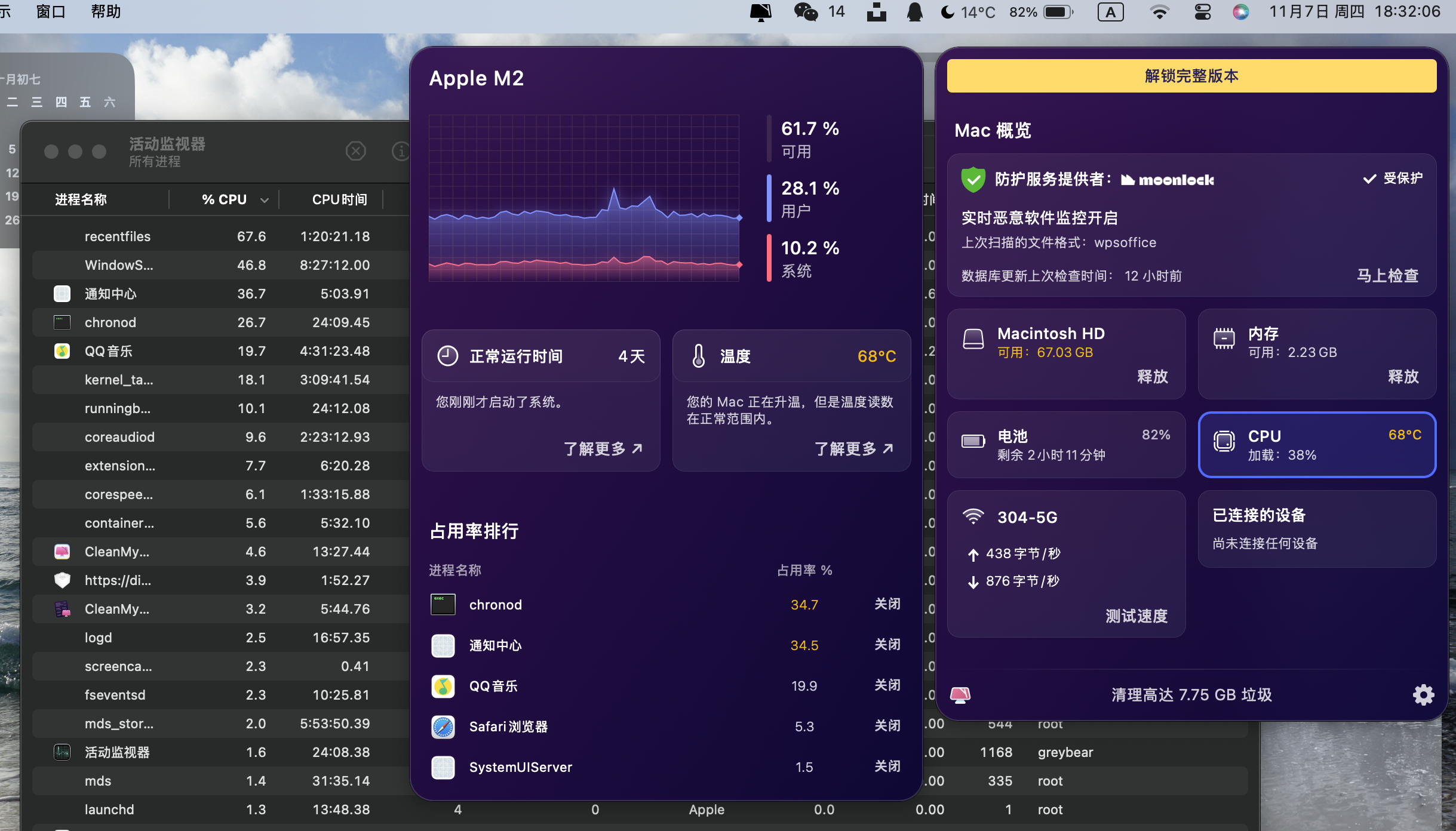Click 关闭 next to chronod process
This screenshot has height=831, width=1456.
point(887,604)
